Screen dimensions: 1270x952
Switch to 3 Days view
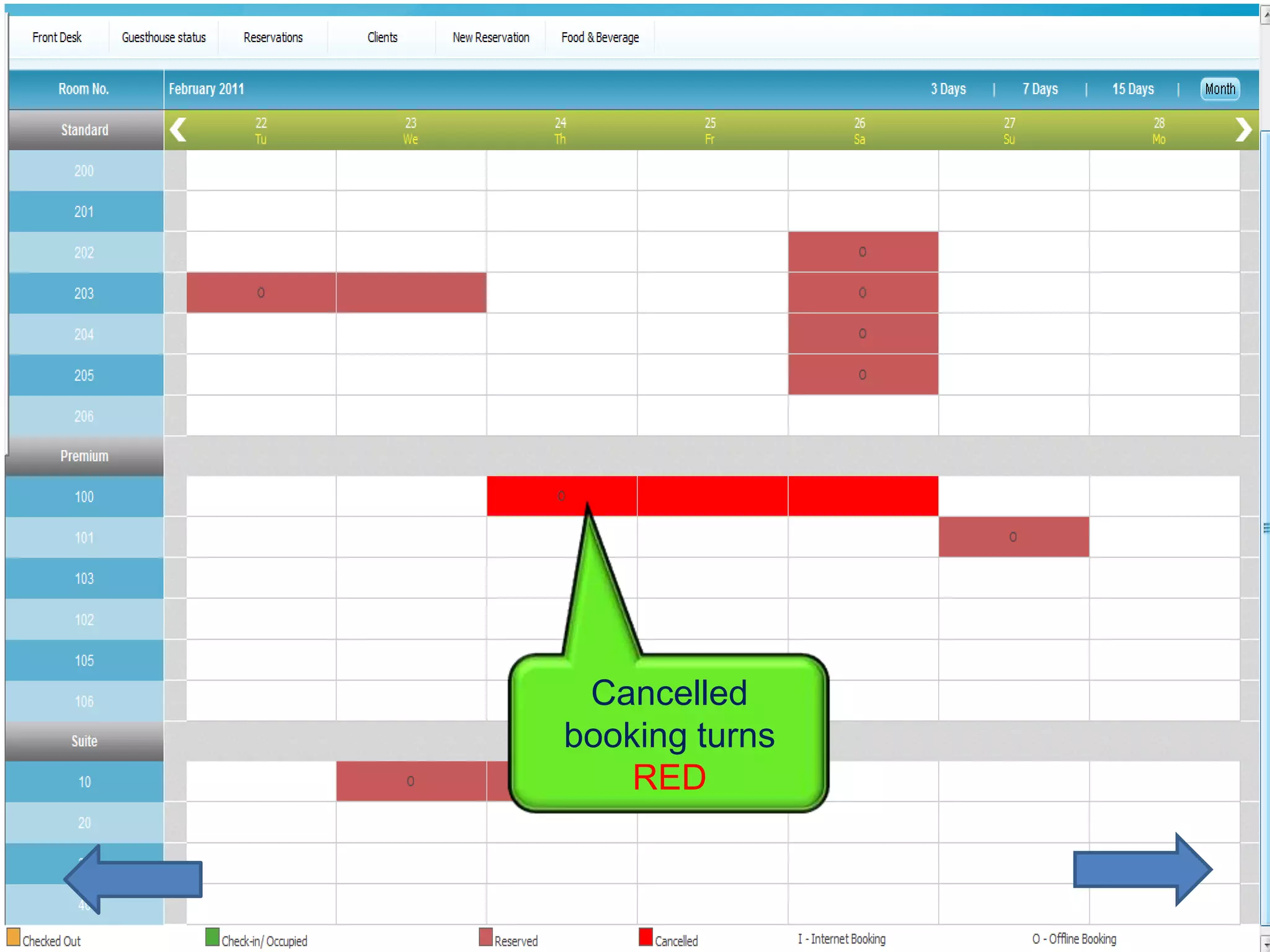pyautogui.click(x=948, y=89)
